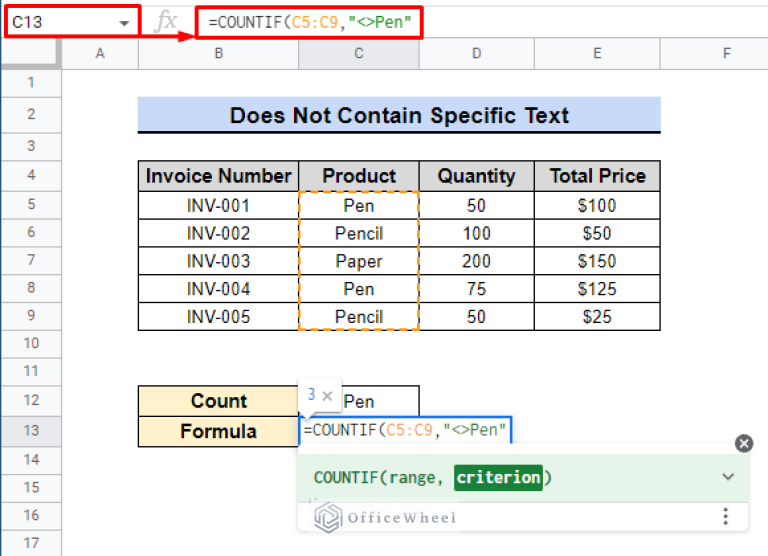768x556 pixels.
Task: Click the Name box showing C13
Action: coord(60,22)
